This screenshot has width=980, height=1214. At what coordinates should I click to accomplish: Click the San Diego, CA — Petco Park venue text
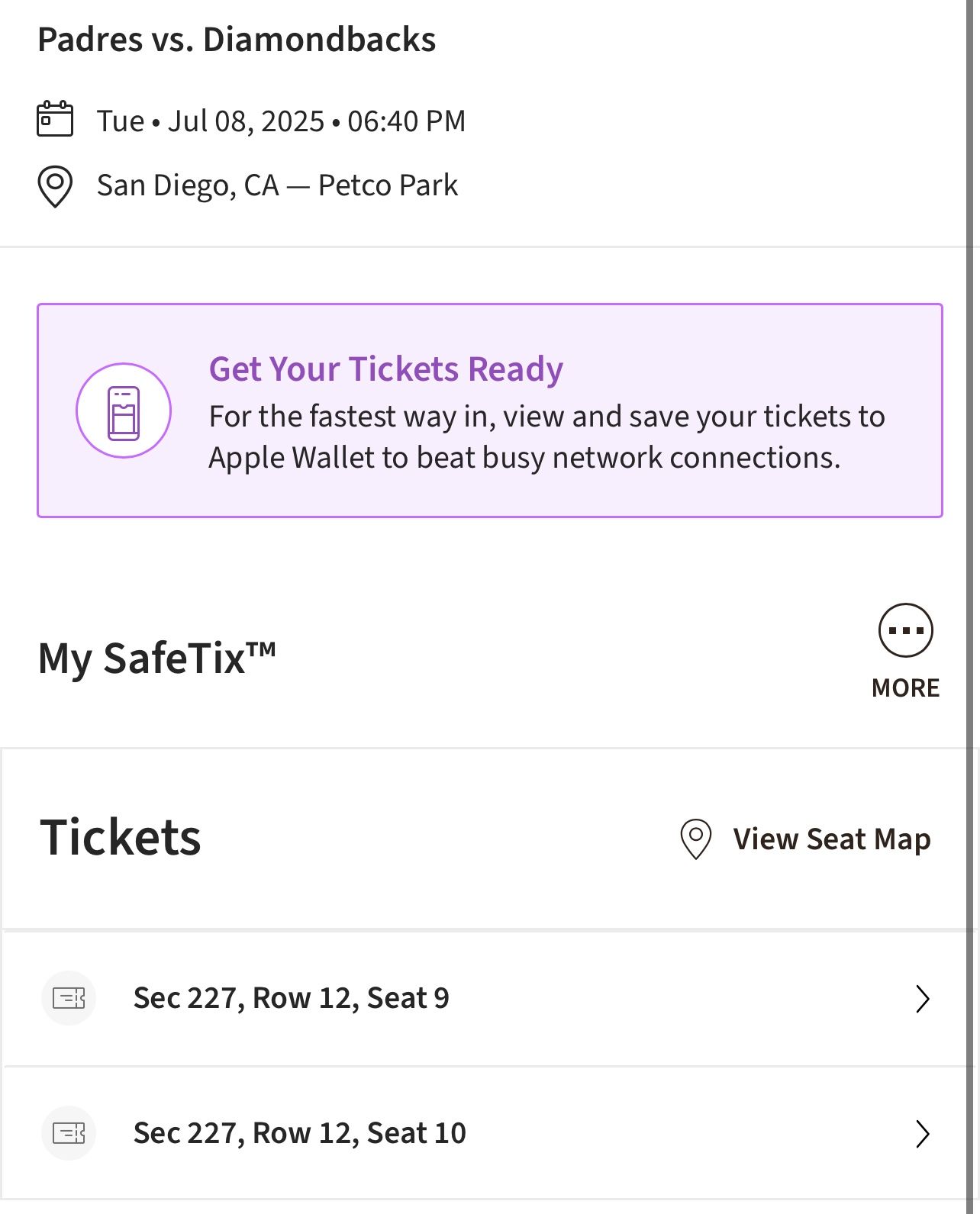[277, 185]
